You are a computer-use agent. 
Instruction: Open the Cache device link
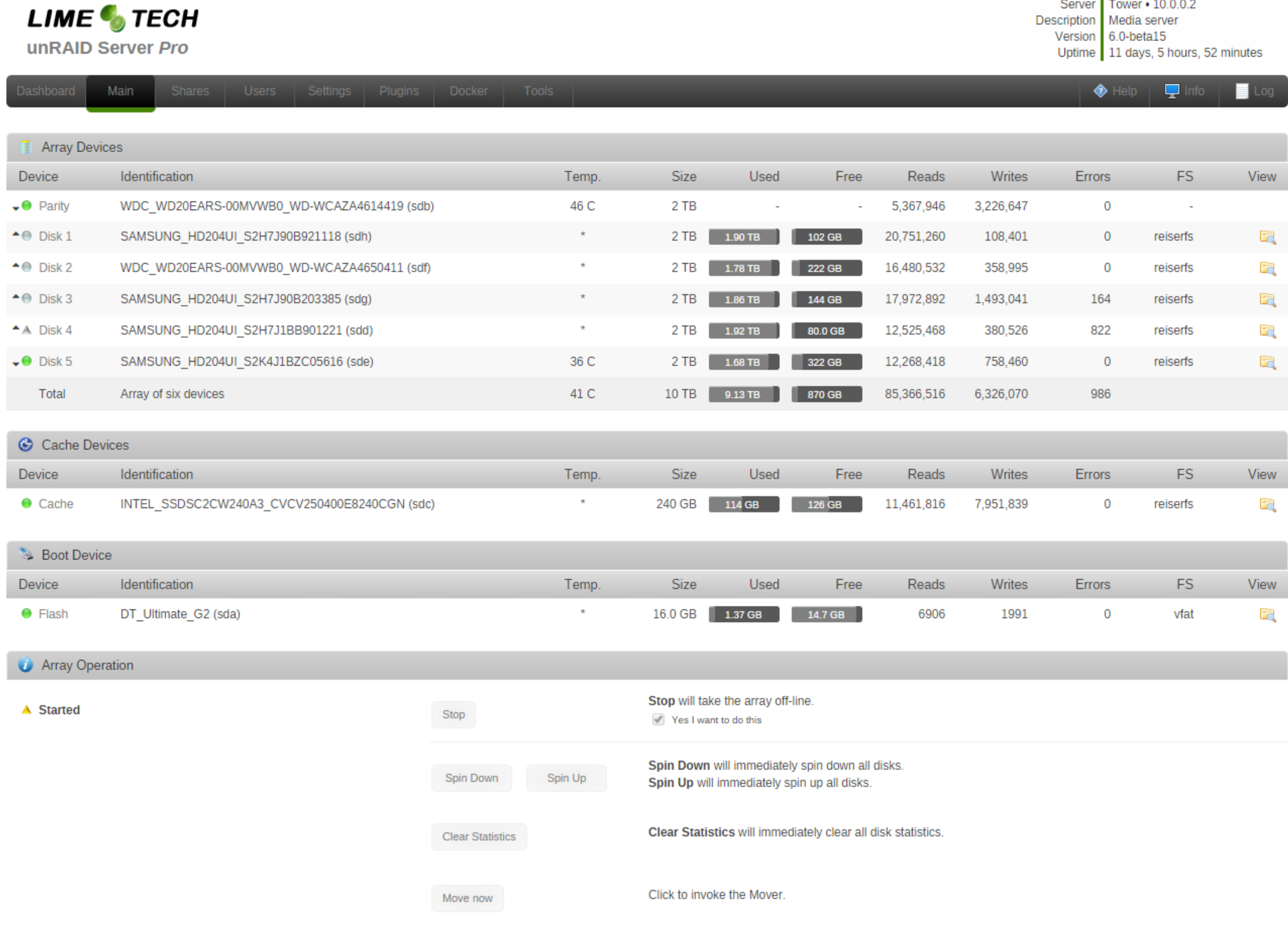point(56,504)
